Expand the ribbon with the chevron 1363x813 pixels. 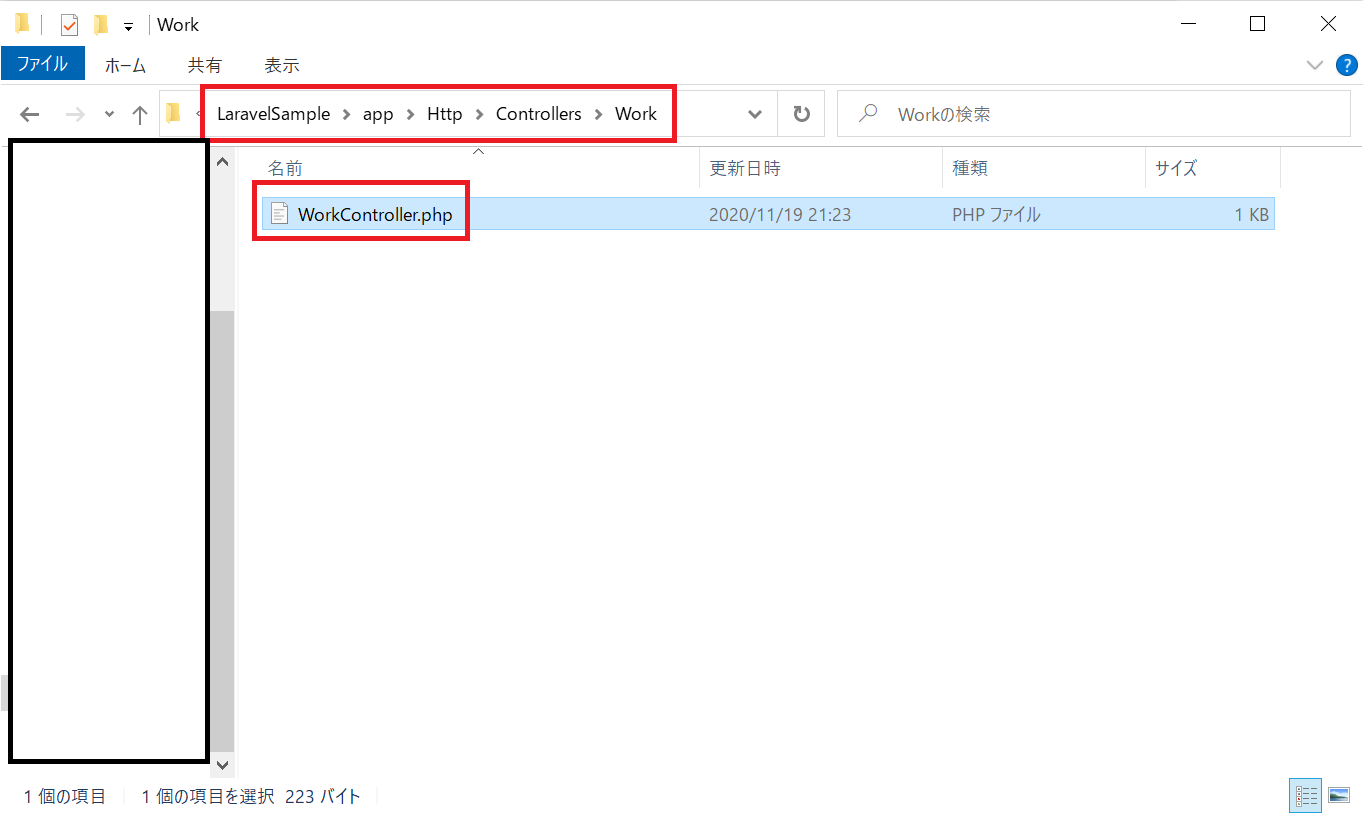pos(1315,65)
